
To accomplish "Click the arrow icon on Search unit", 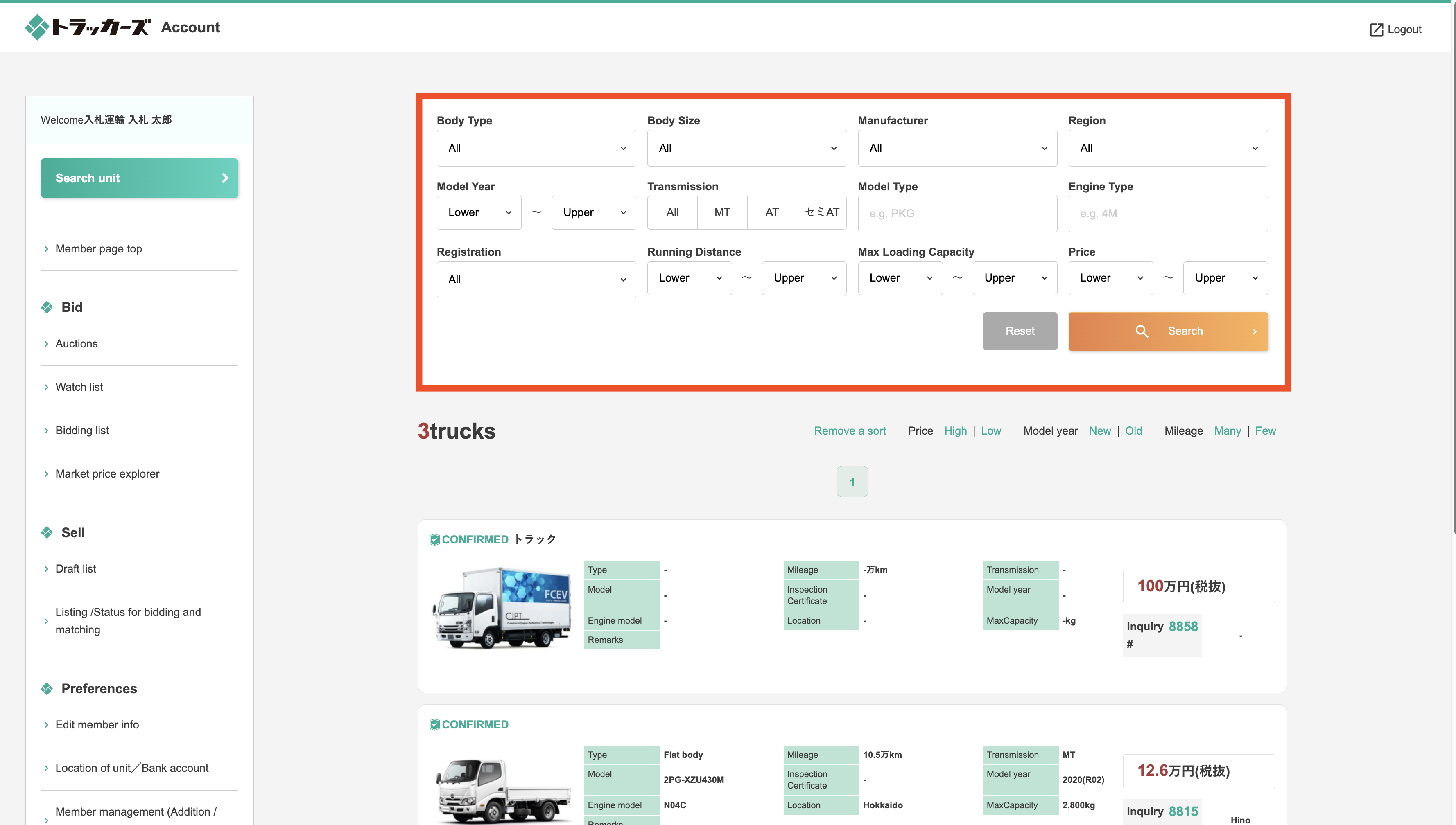I will (225, 178).
